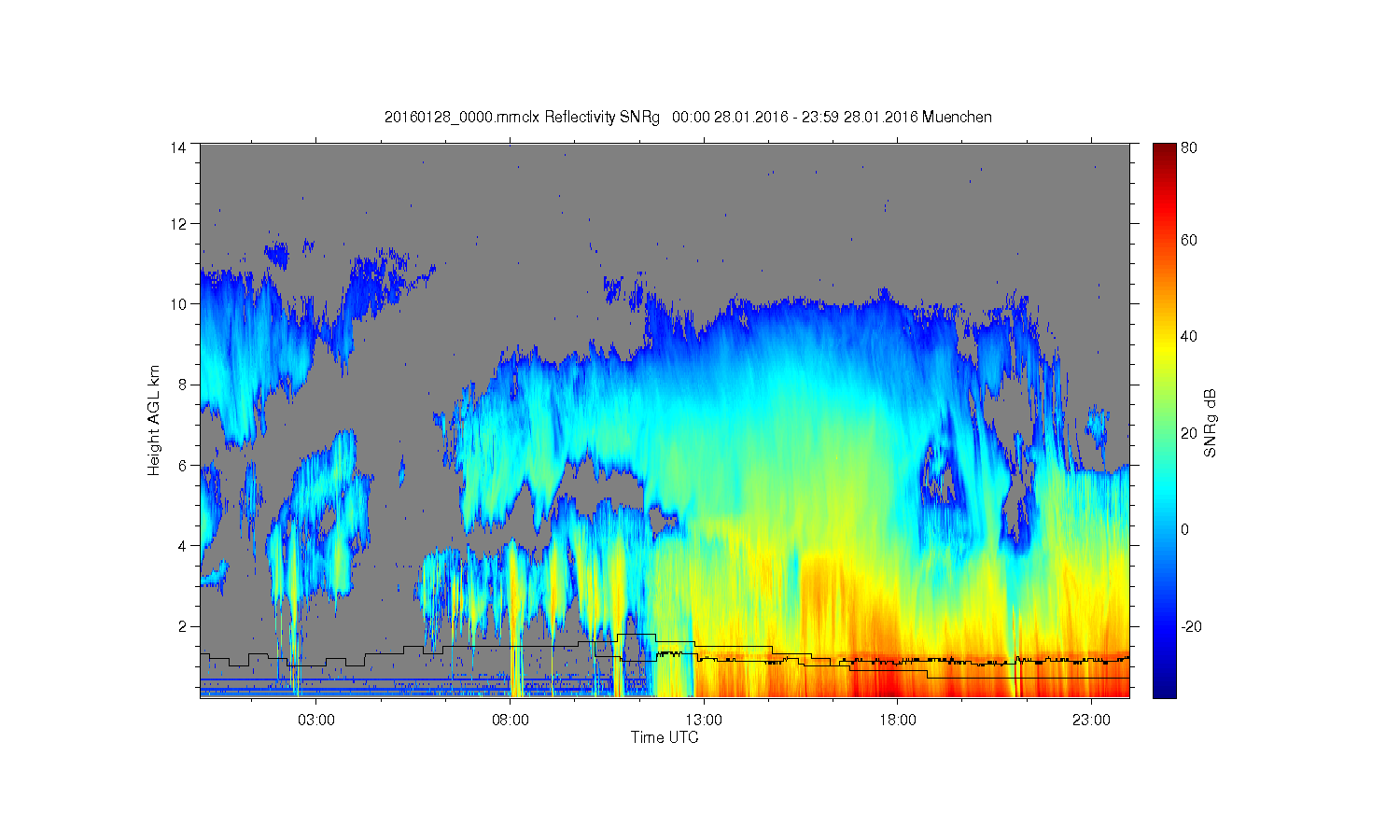Click the 23:00 time tick label
Image resolution: width=1400 pixels, height=840 pixels.
pos(1091,720)
